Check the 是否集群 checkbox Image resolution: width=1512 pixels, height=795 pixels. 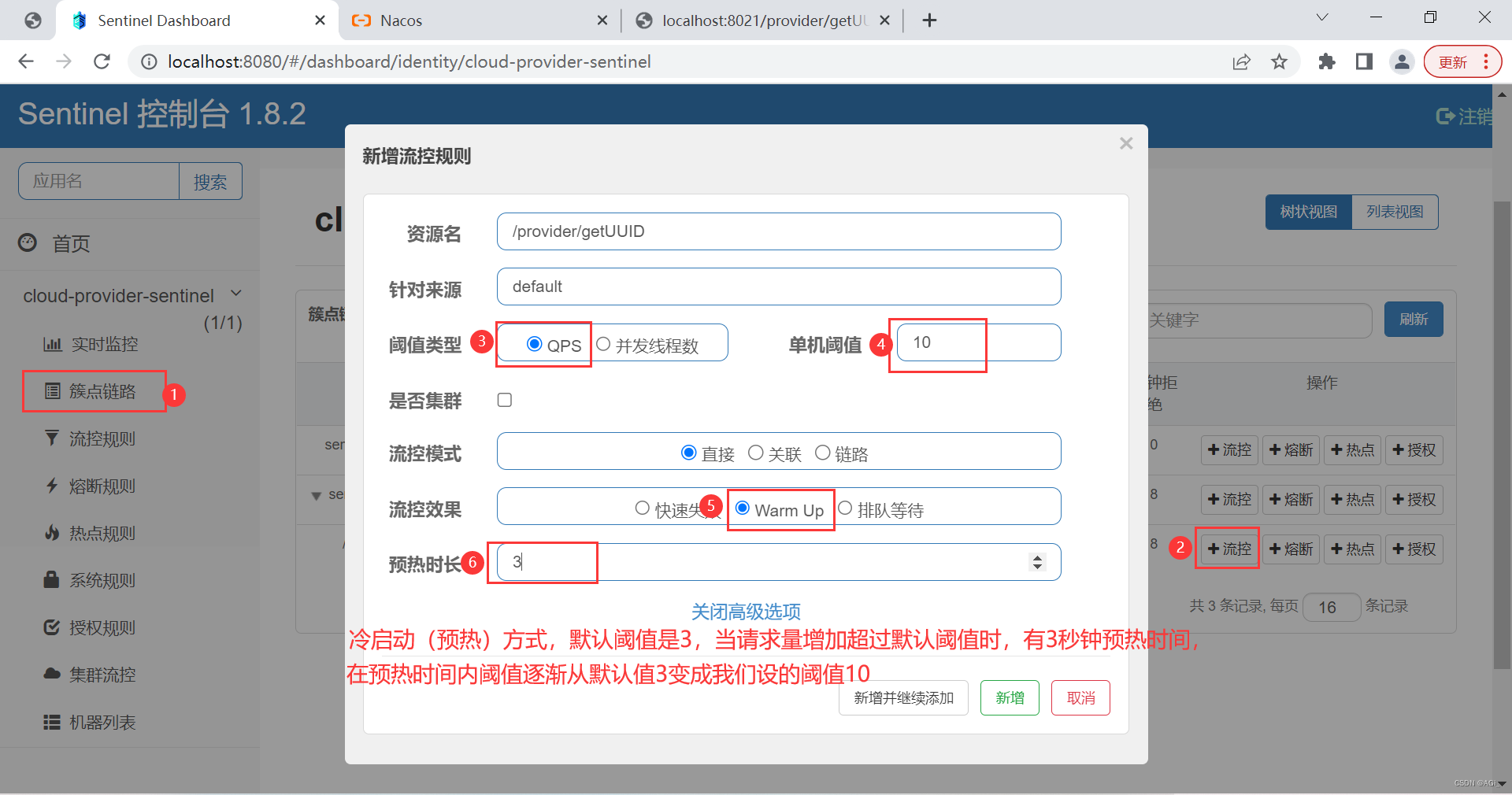click(x=505, y=400)
